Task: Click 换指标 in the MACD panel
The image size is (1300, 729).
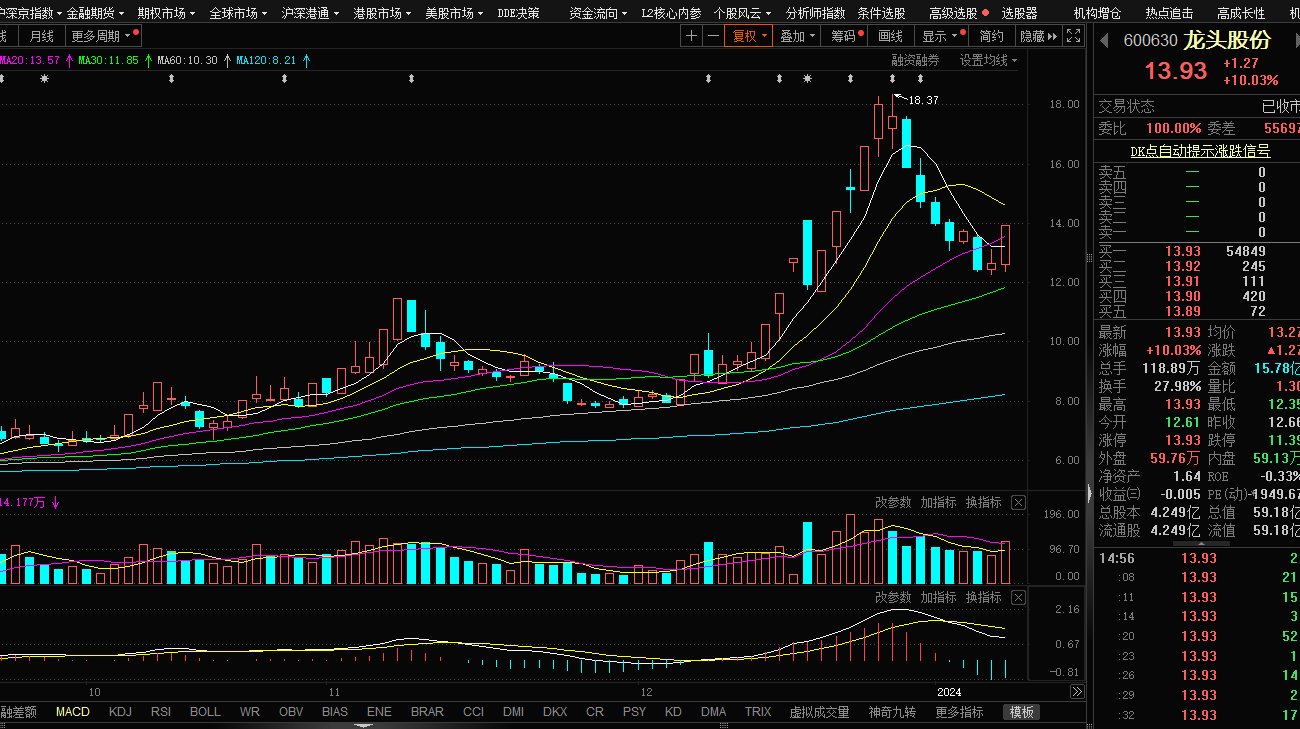Action: coord(983,597)
